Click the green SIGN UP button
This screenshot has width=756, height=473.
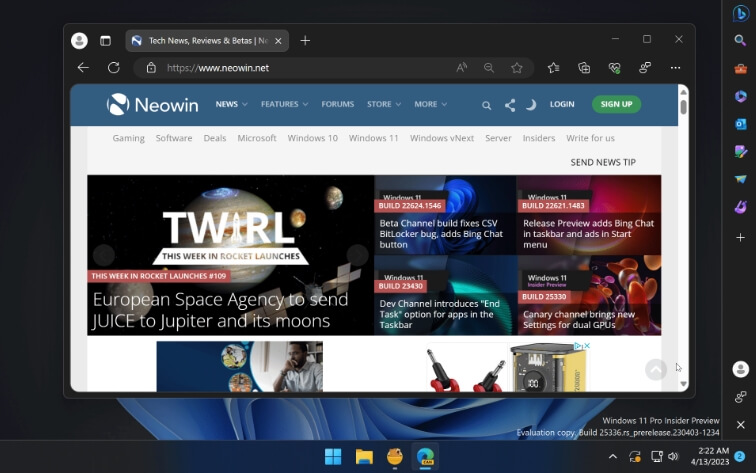(616, 104)
